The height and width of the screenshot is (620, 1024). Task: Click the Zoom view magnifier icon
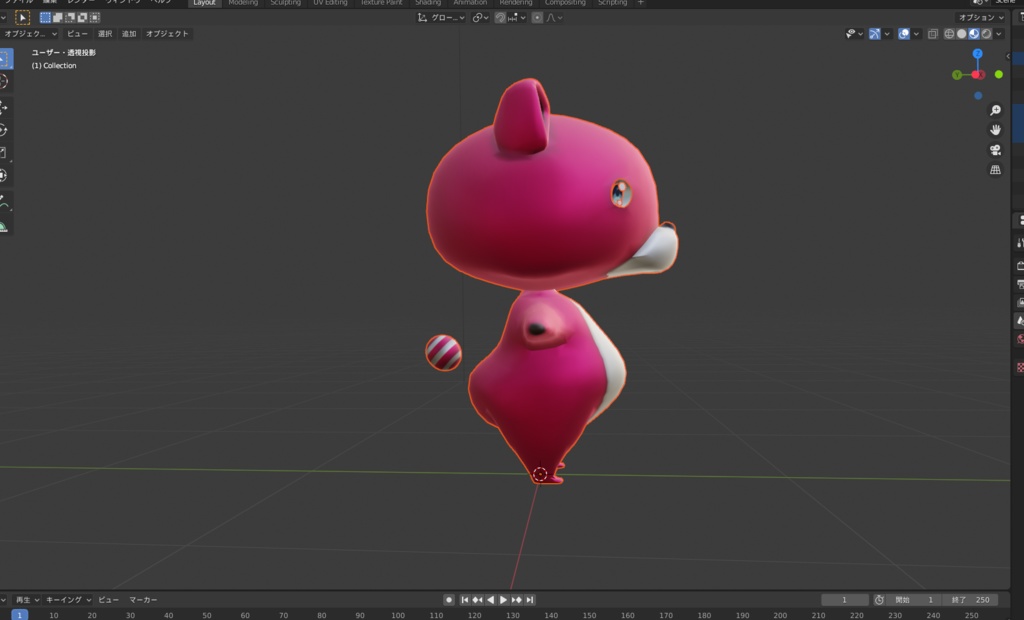click(995, 110)
